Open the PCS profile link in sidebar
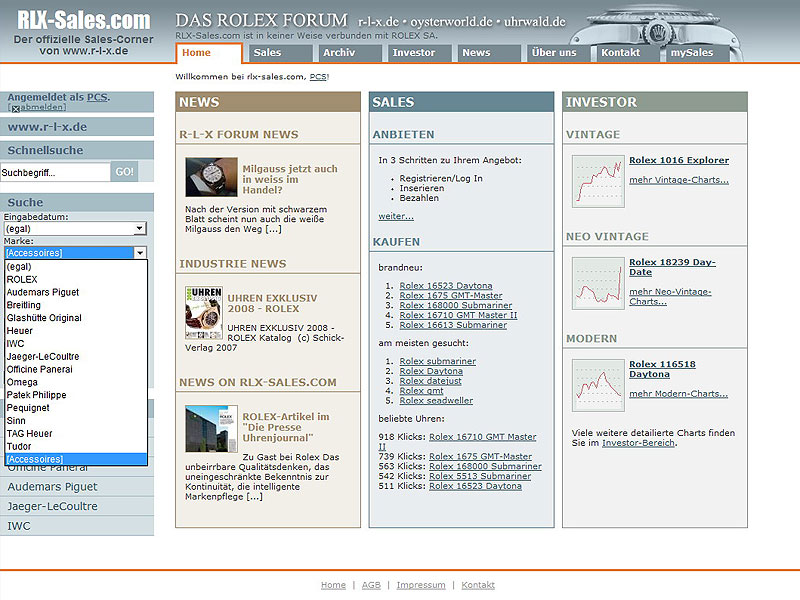 coord(97,97)
